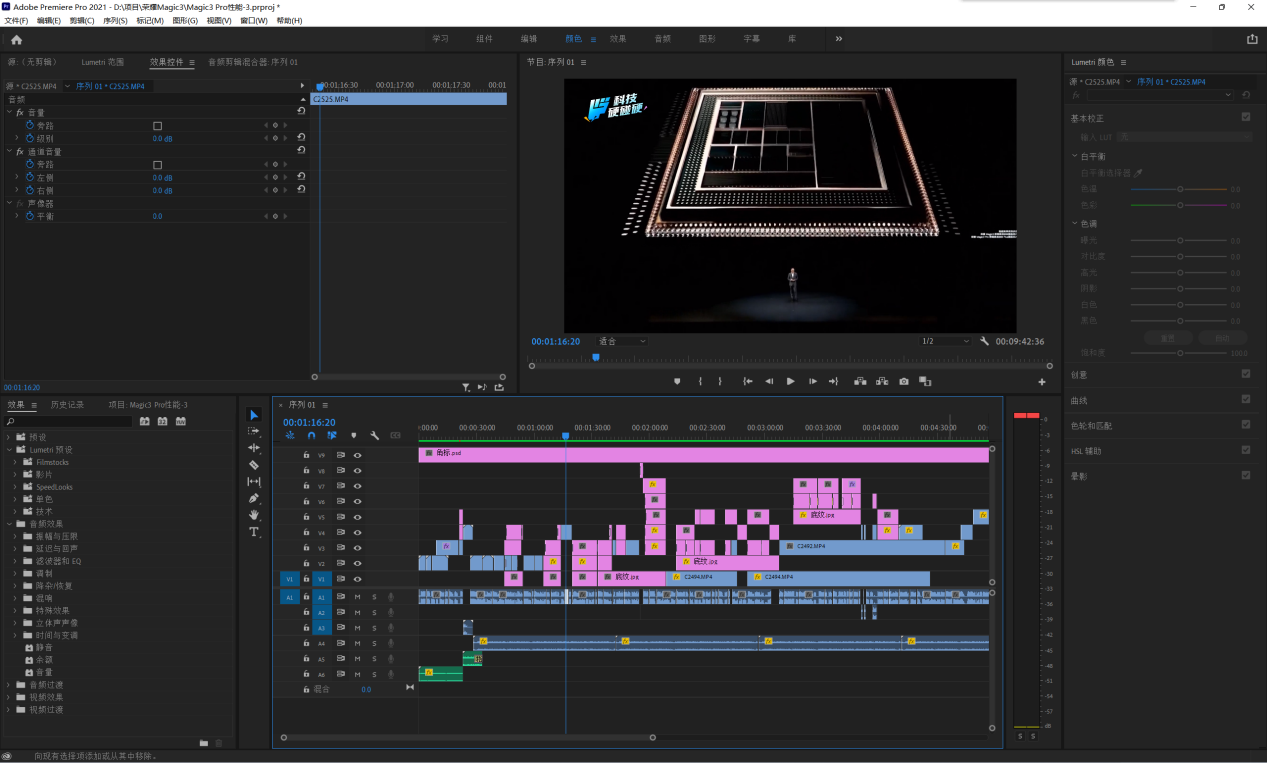Click new custom bin folder icon in Effects panel

[204, 743]
